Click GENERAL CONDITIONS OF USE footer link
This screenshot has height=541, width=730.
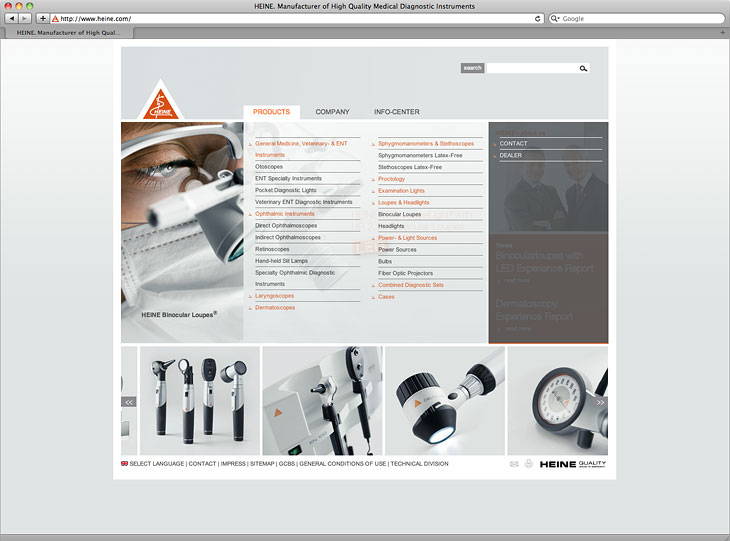pos(343,464)
